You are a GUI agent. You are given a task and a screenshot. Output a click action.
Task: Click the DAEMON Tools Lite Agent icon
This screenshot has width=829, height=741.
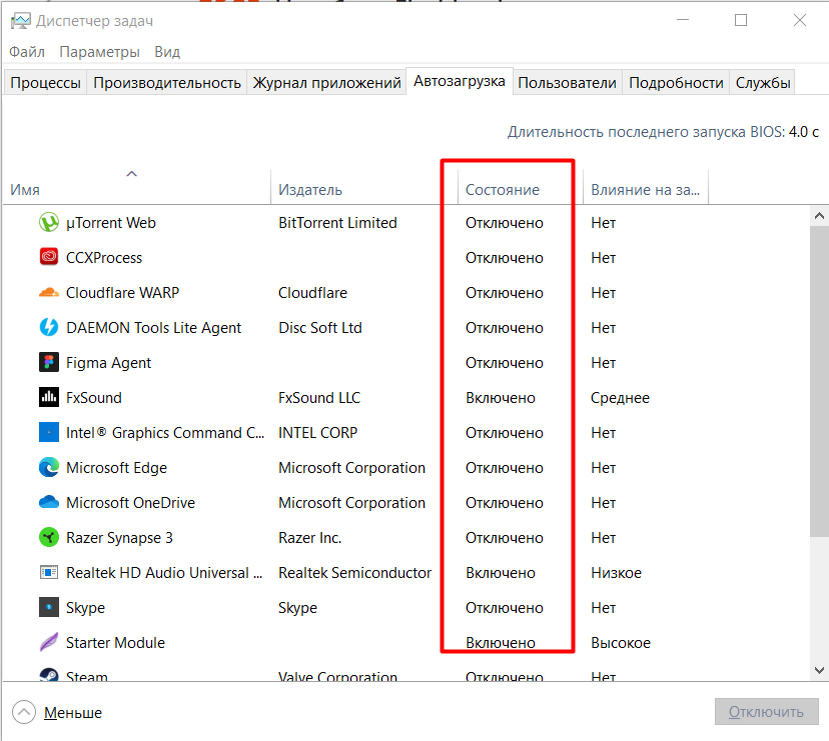[x=49, y=327]
